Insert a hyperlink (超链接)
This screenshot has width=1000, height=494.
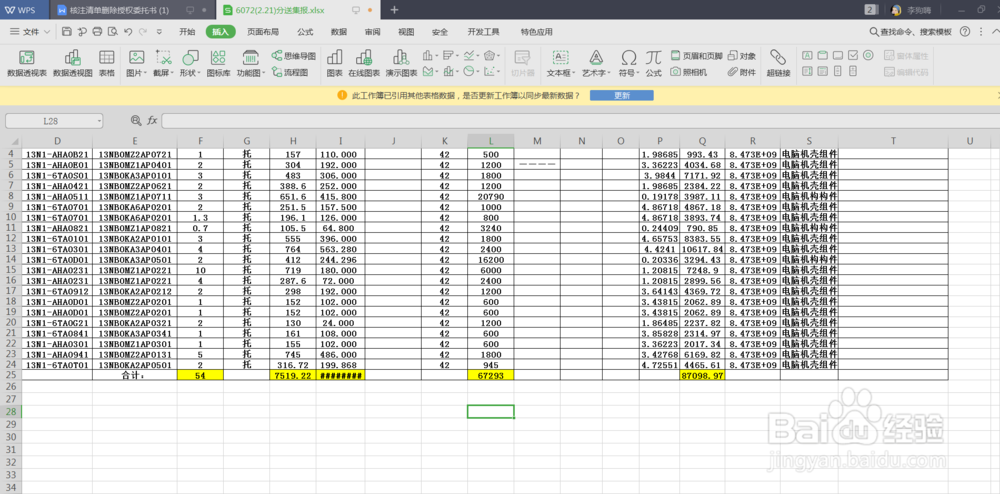tap(778, 64)
